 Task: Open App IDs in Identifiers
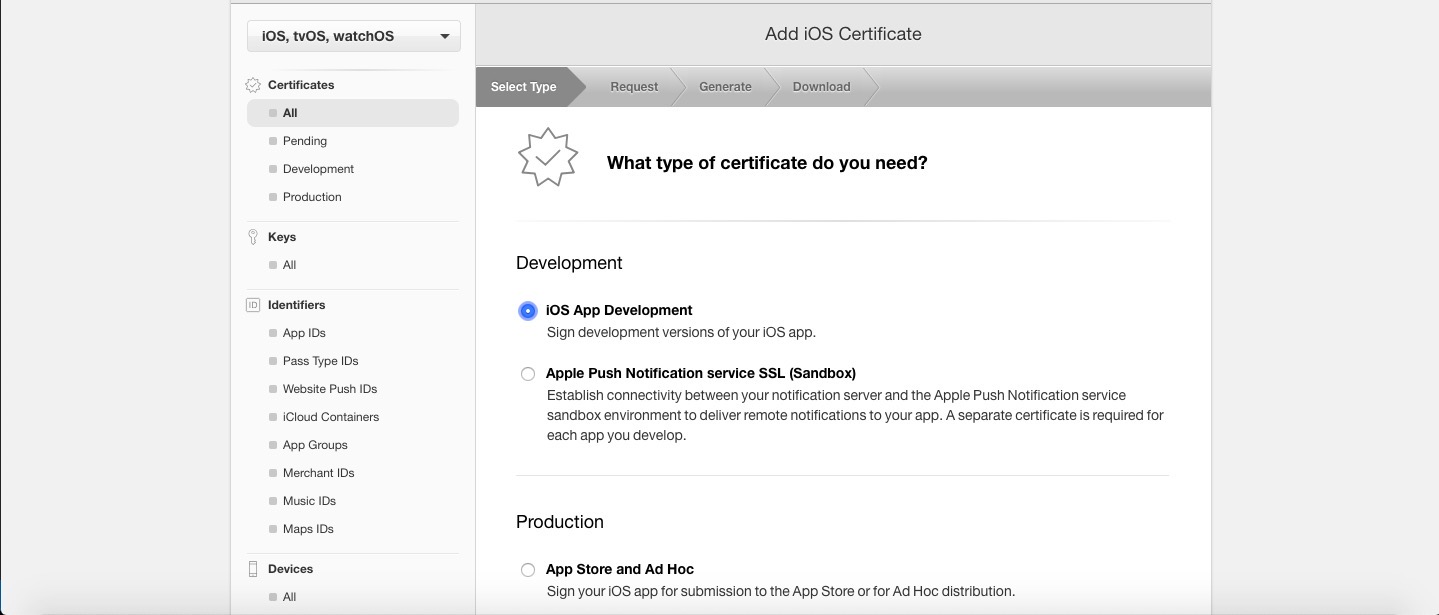tap(304, 333)
